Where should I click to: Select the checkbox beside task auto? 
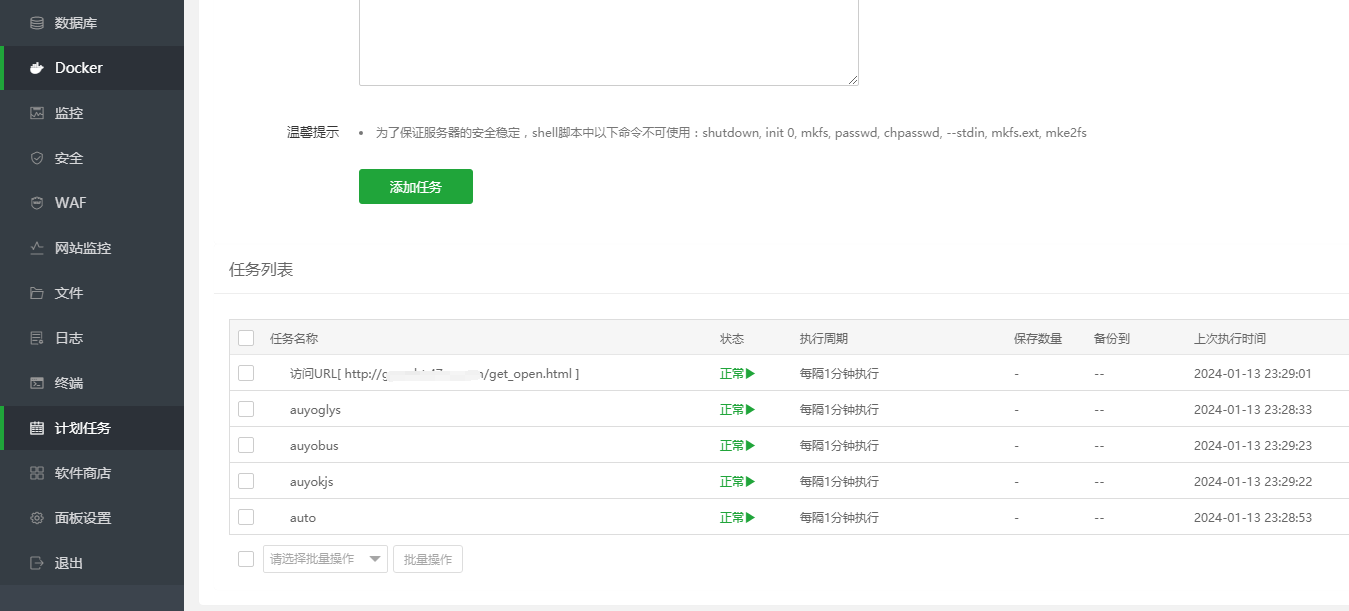[x=246, y=517]
